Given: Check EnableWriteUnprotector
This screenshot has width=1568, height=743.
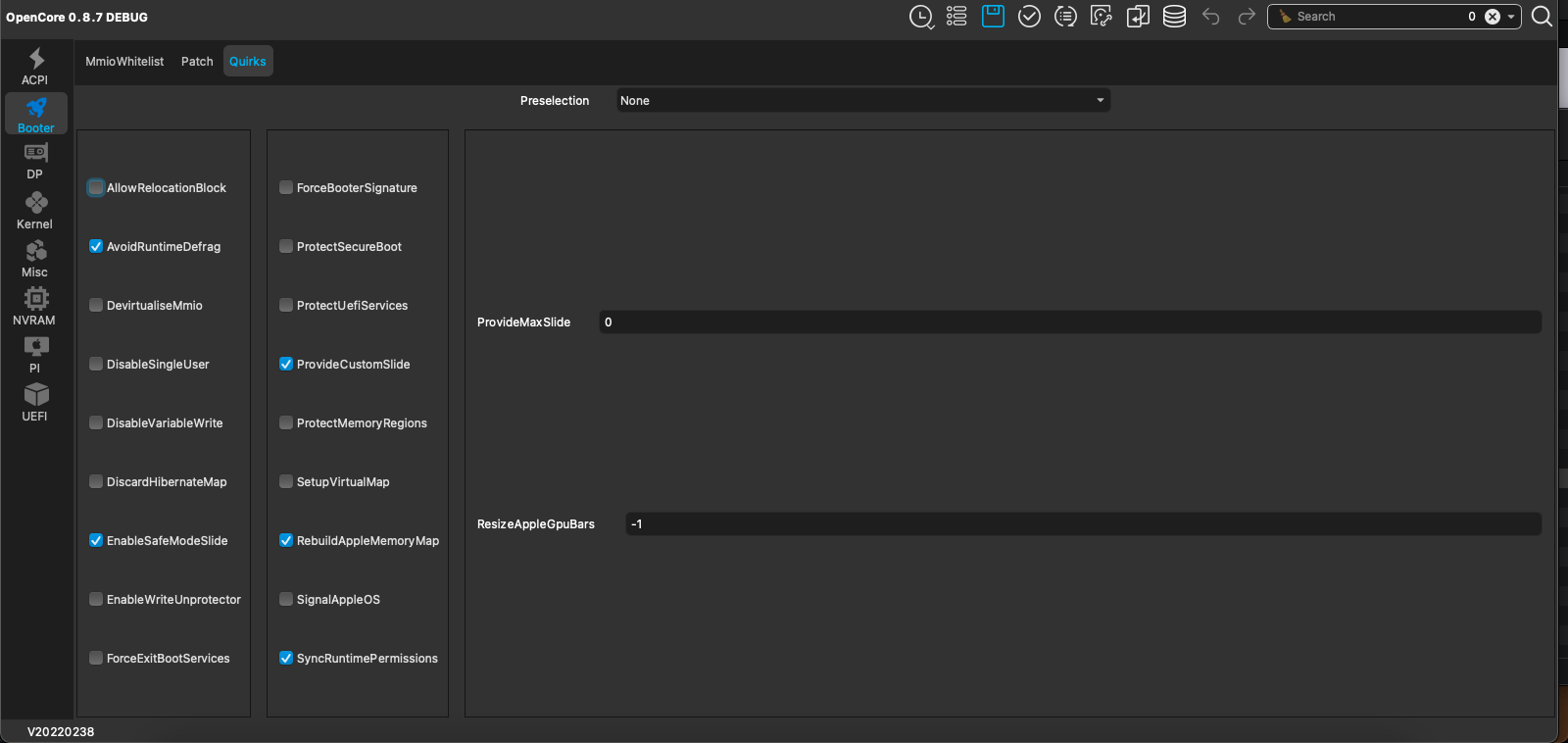Looking at the screenshot, I should [x=96, y=599].
